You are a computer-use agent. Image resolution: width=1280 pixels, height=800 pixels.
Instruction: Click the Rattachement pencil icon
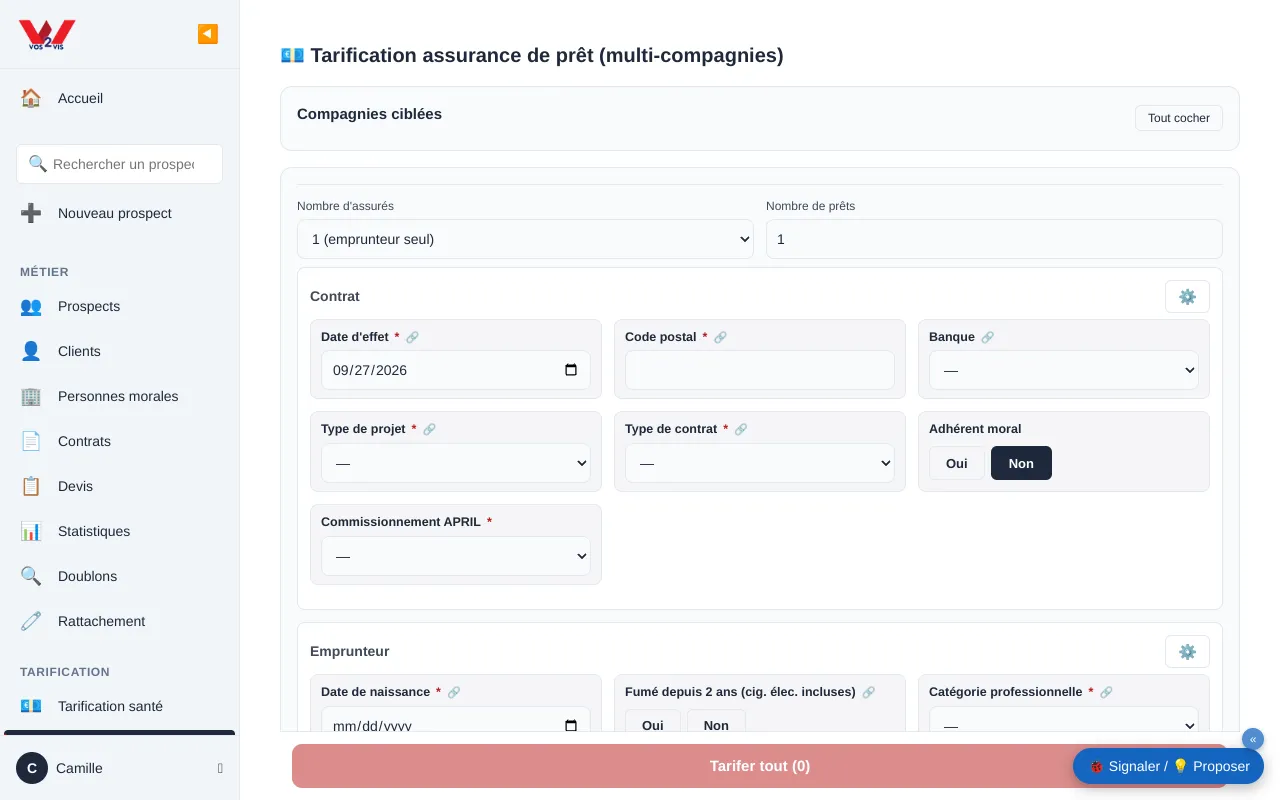click(31, 621)
